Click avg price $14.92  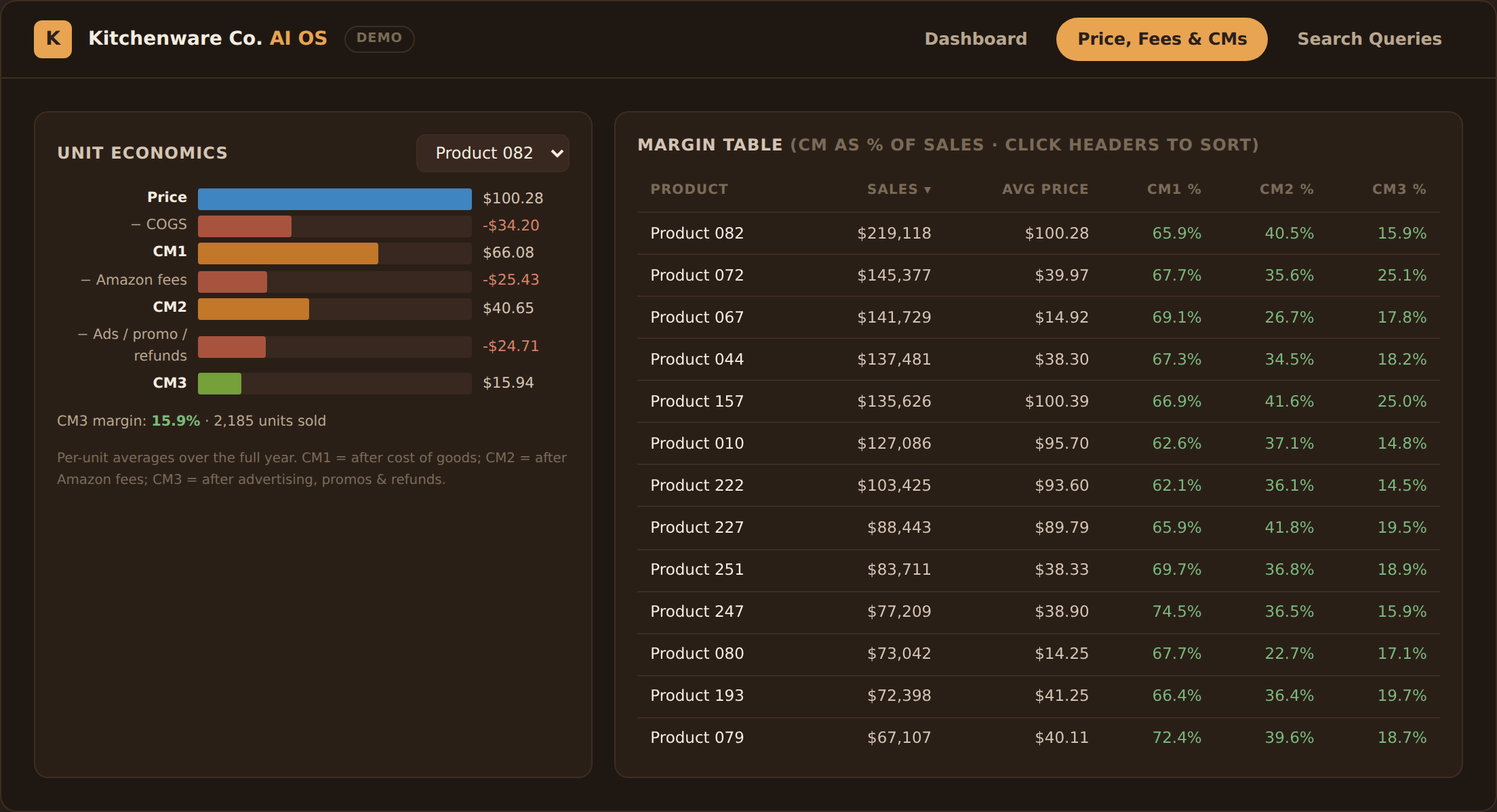click(1062, 317)
